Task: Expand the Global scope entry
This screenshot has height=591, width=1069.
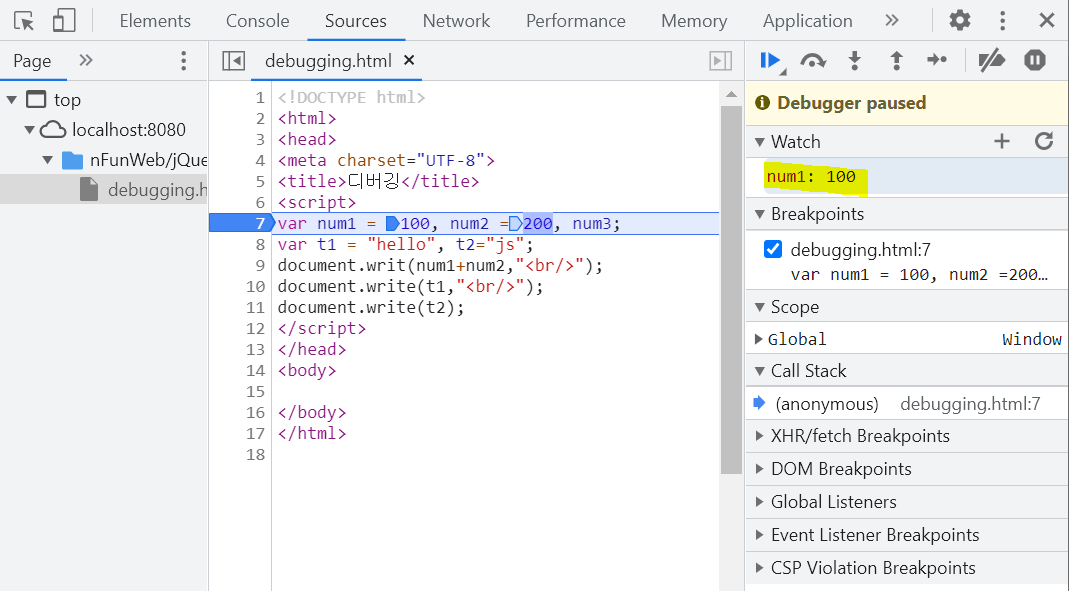Action: (758, 339)
